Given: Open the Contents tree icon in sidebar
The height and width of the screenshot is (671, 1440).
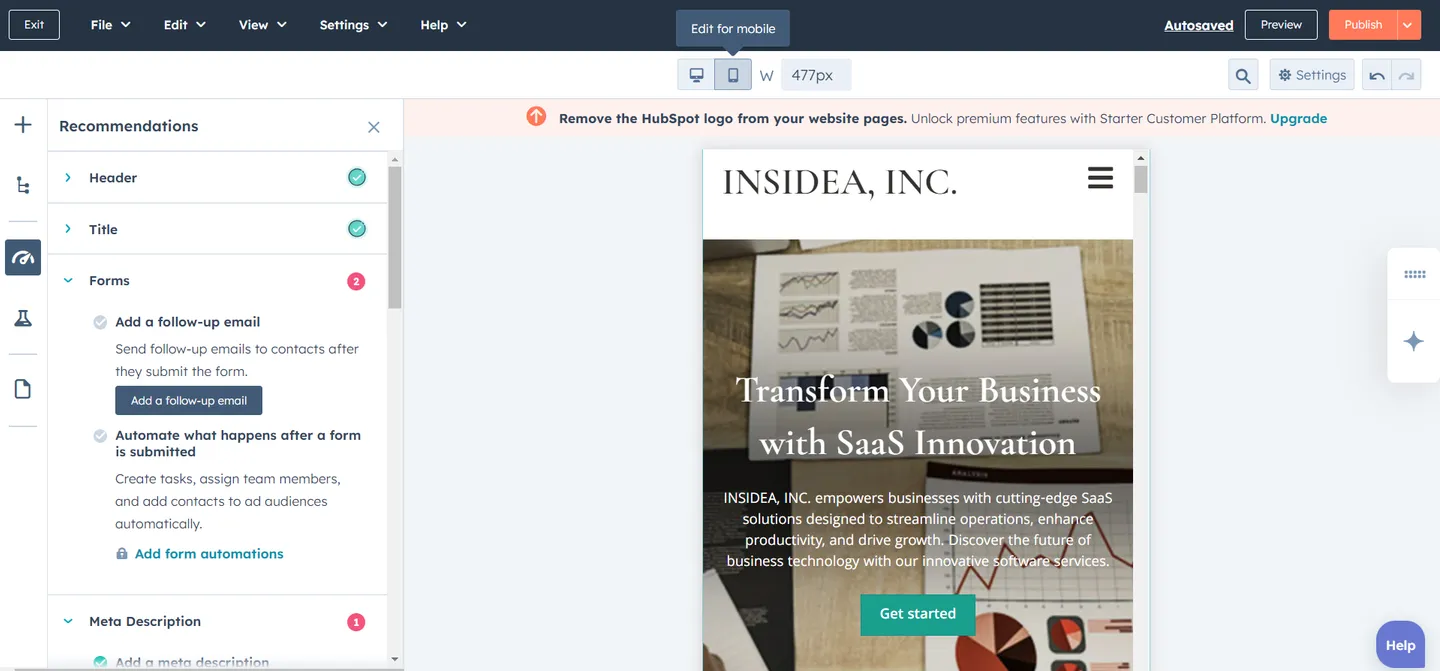Looking at the screenshot, I should click(23, 185).
